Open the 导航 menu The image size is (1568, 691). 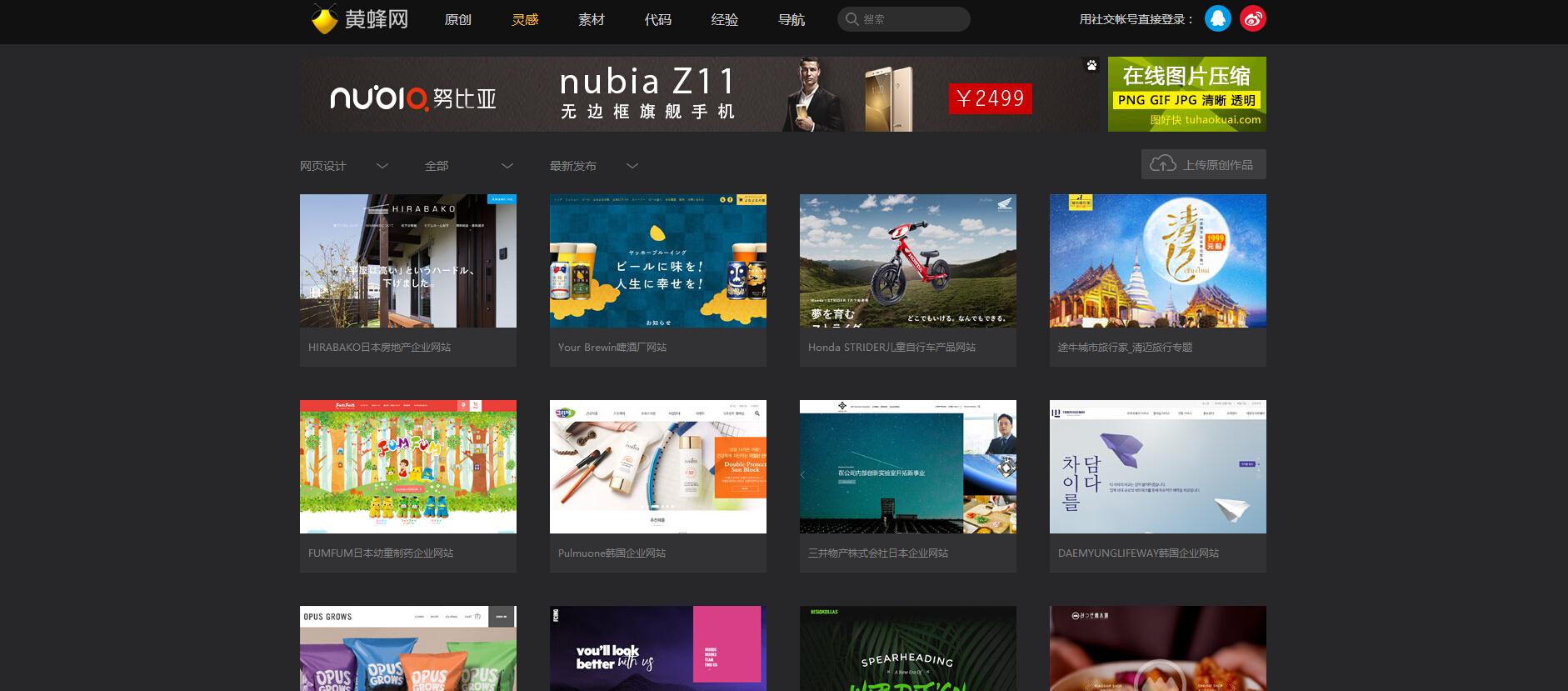point(791,19)
